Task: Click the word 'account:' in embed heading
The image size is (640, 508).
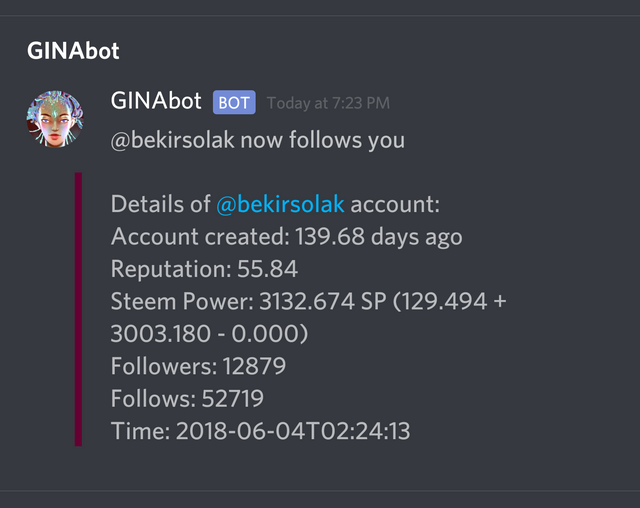Action: click(395, 205)
